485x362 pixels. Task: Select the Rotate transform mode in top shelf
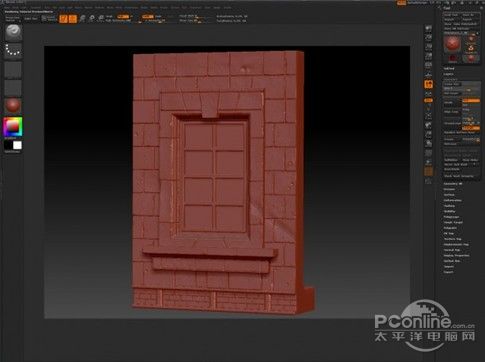[x=101, y=18]
